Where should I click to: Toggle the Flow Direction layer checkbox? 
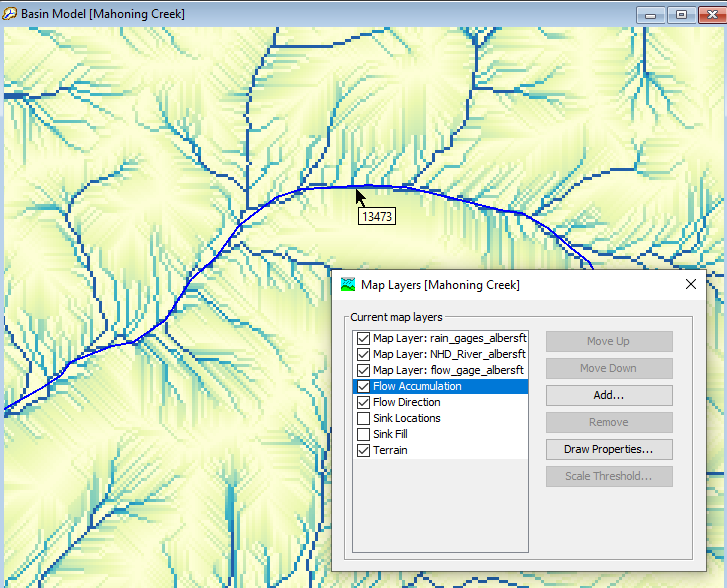pos(364,402)
